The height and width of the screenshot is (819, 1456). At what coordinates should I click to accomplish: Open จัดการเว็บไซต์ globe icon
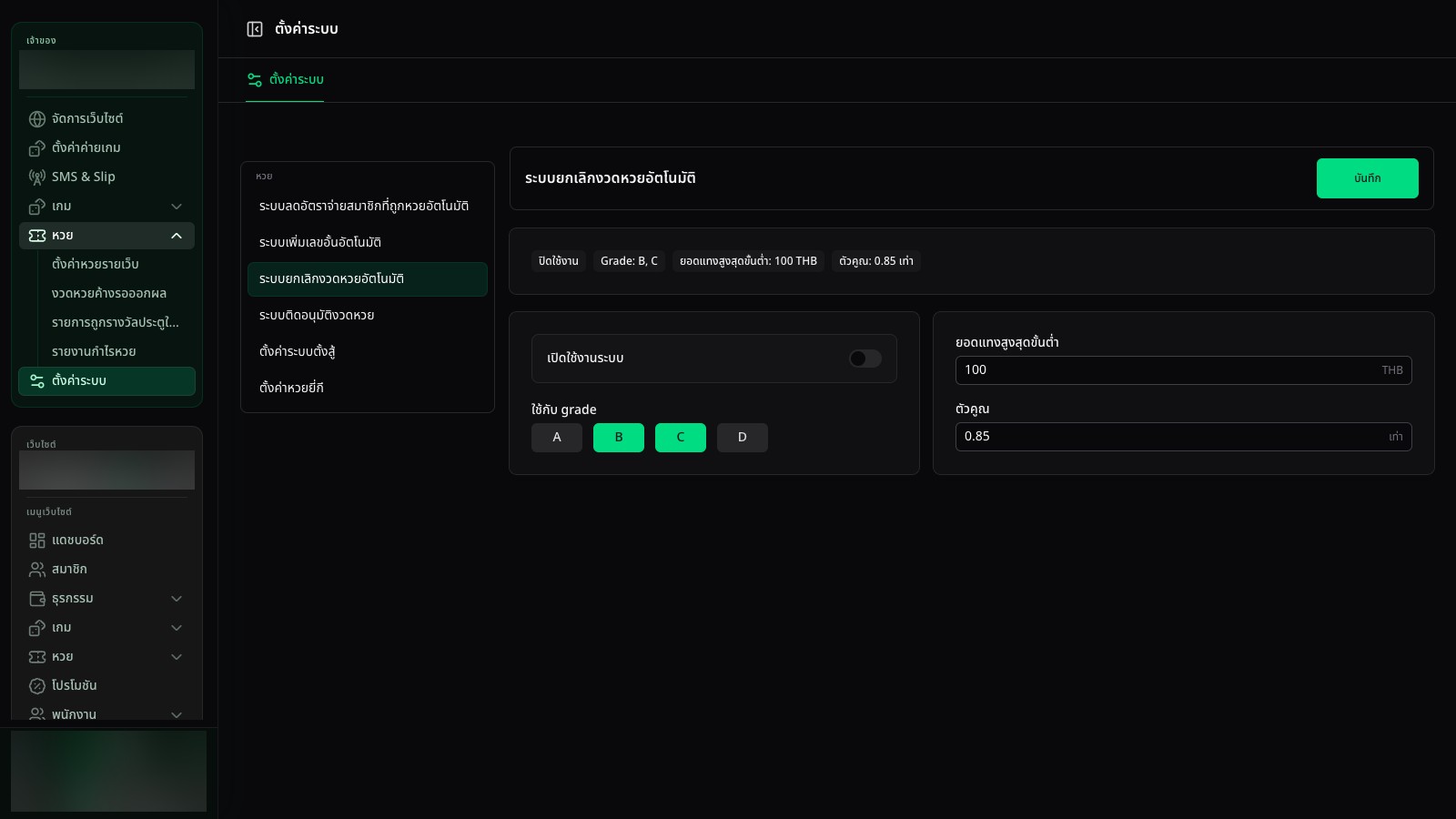tap(37, 119)
